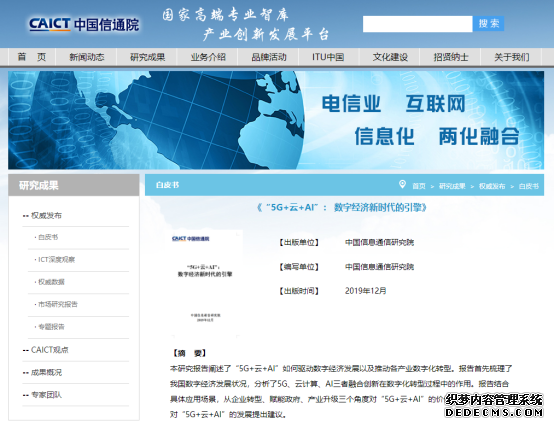The height and width of the screenshot is (427, 554).
Task: Click the CAICT 中国信通院 logo
Action: point(84,24)
